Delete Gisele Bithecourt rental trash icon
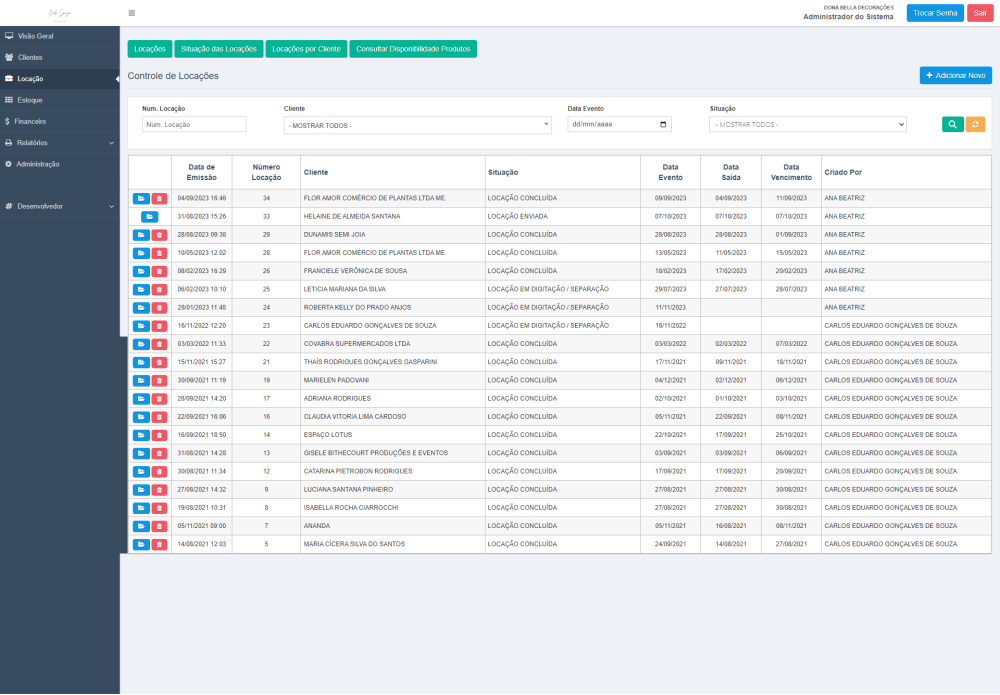This screenshot has height=695, width=1000. tap(159, 453)
